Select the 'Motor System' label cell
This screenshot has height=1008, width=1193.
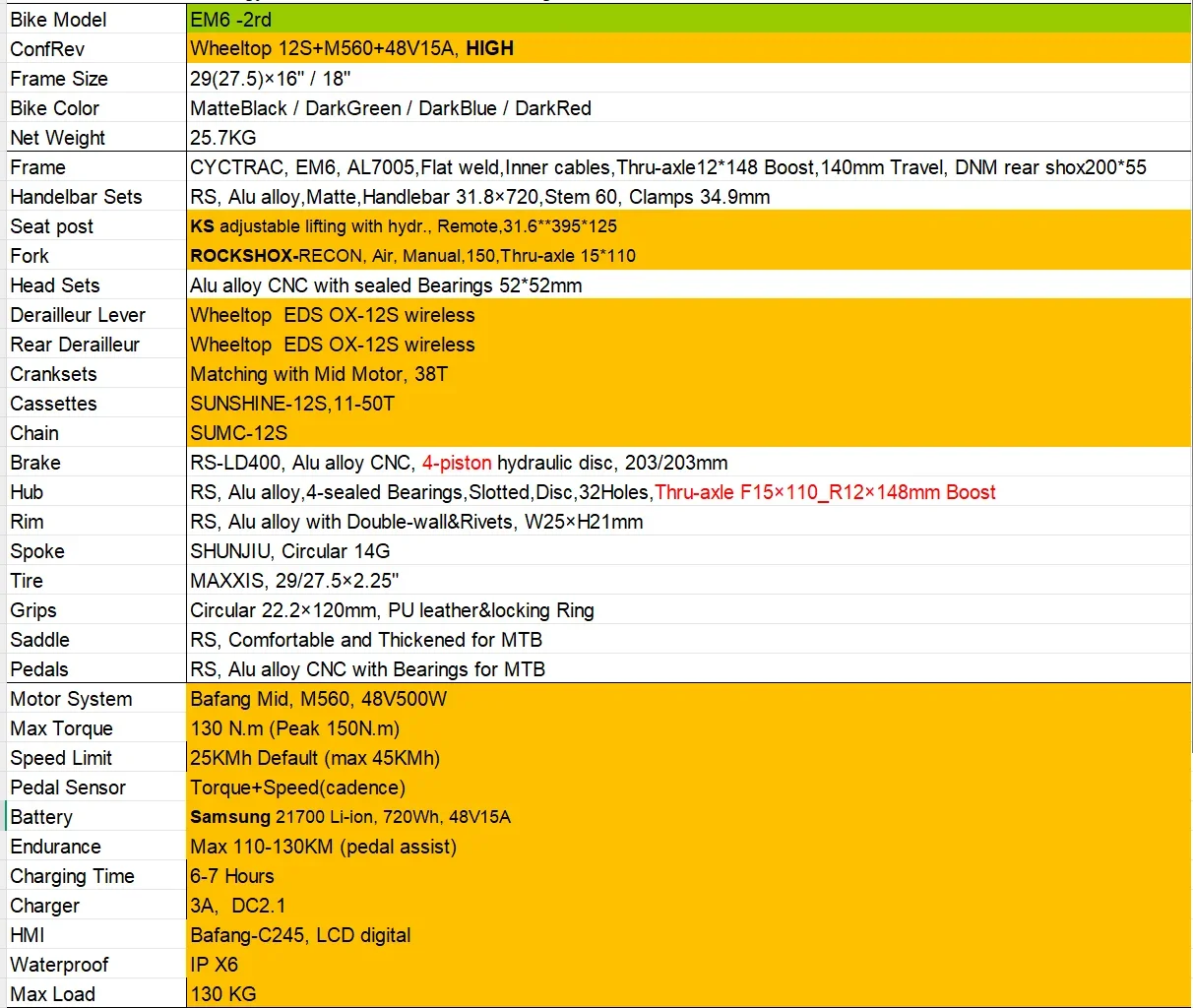[x=94, y=699]
